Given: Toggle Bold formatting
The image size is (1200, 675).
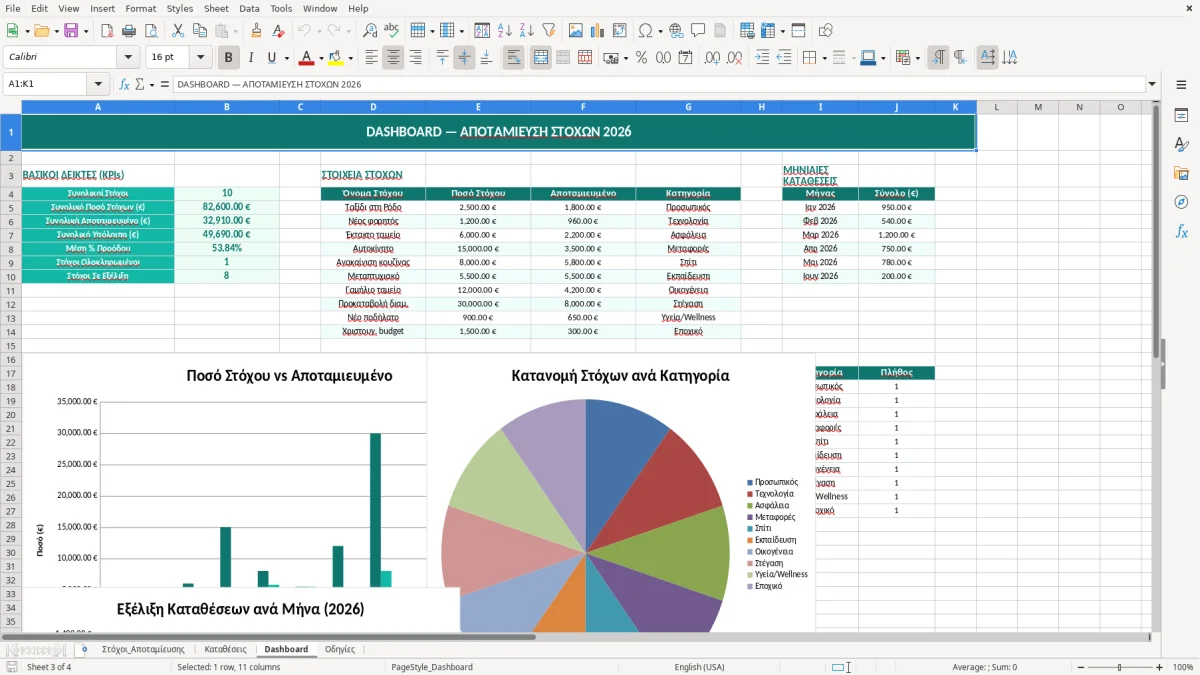Looking at the screenshot, I should (228, 58).
